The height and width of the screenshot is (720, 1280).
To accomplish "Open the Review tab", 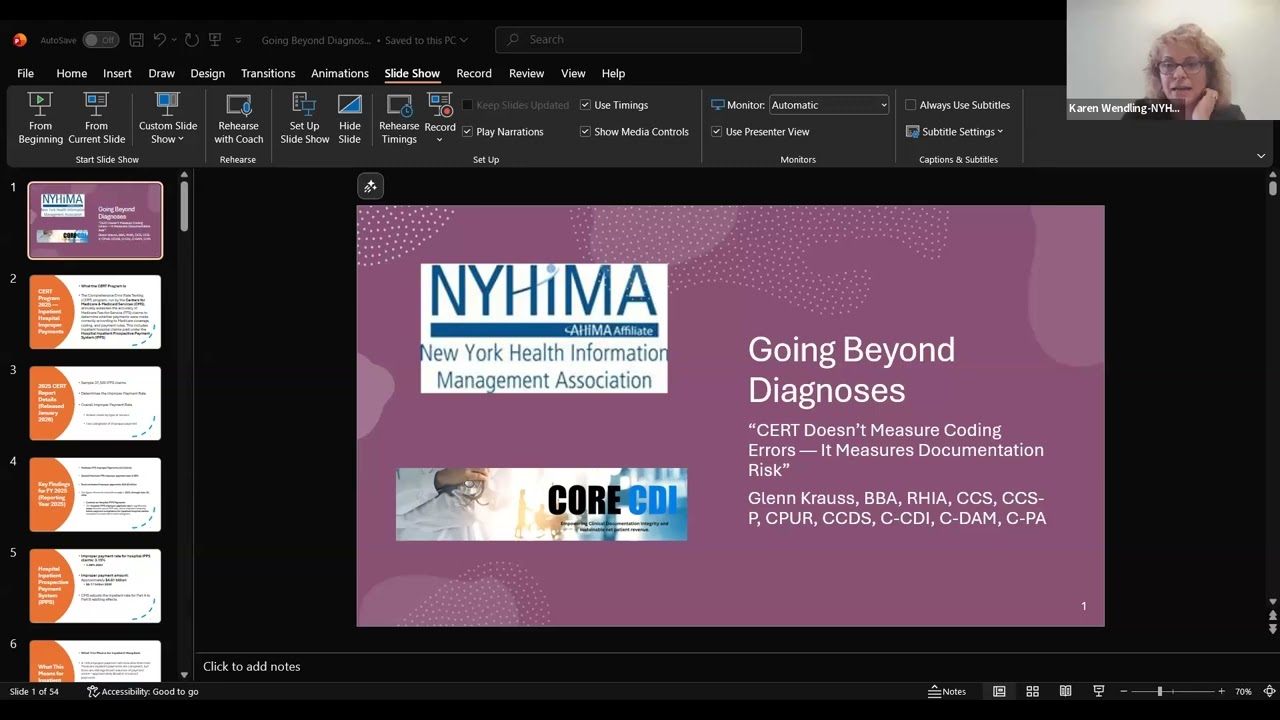I will (527, 73).
